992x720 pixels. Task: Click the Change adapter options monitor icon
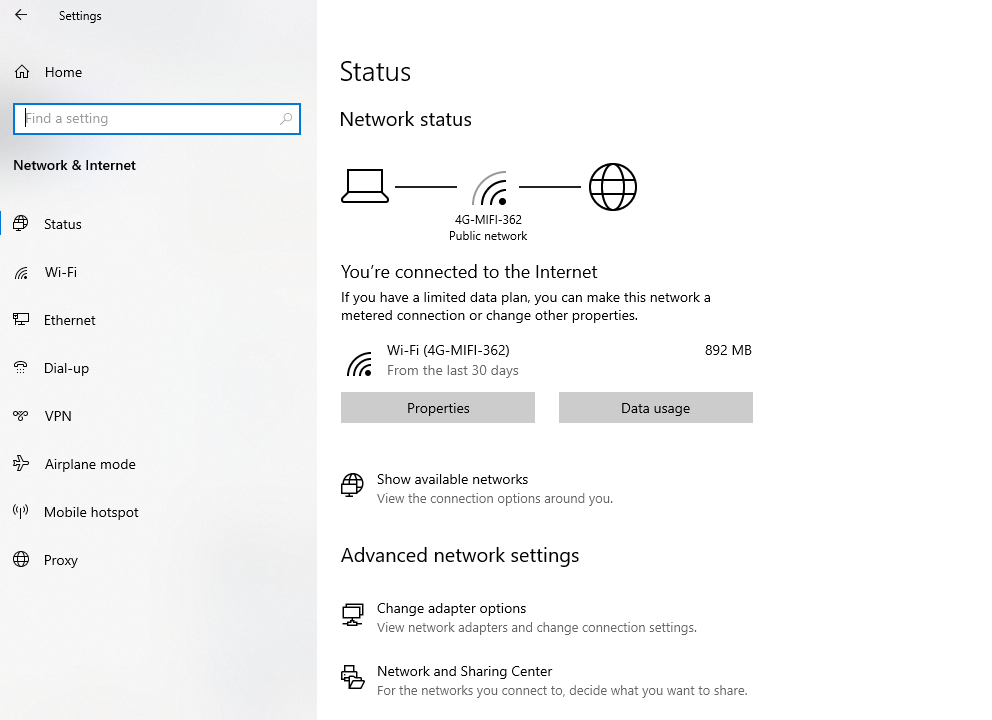click(352, 614)
